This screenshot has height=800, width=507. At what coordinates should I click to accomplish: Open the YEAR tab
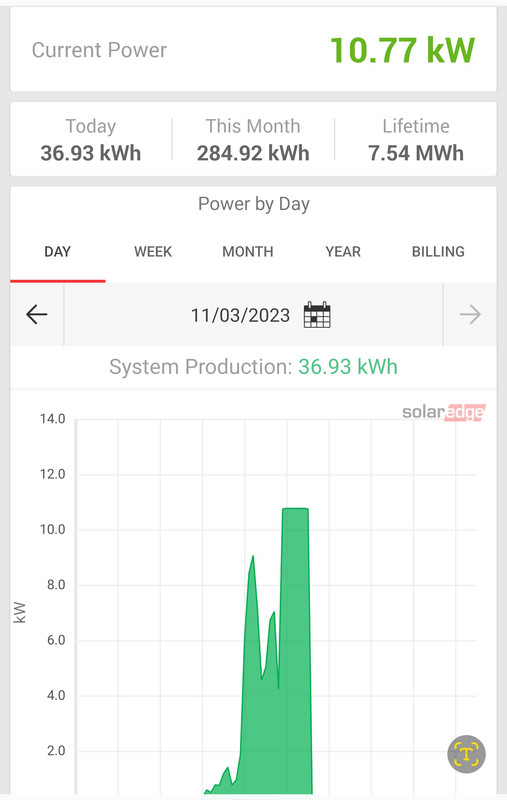(x=343, y=252)
